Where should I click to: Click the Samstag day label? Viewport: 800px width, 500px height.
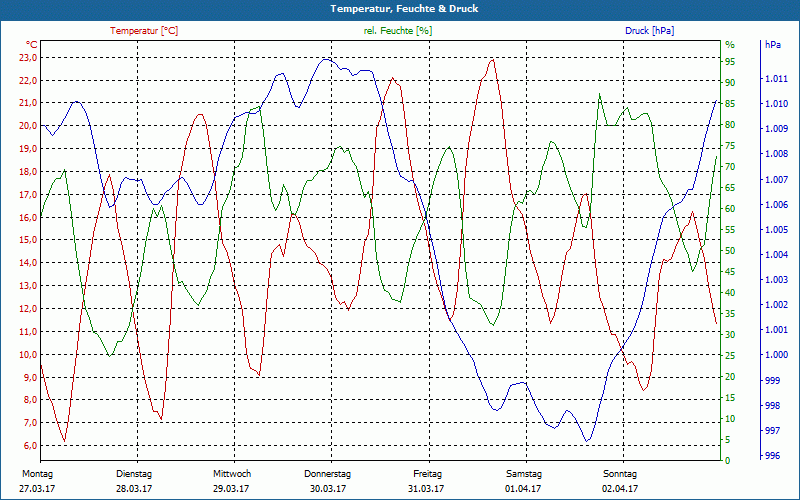pos(524,474)
